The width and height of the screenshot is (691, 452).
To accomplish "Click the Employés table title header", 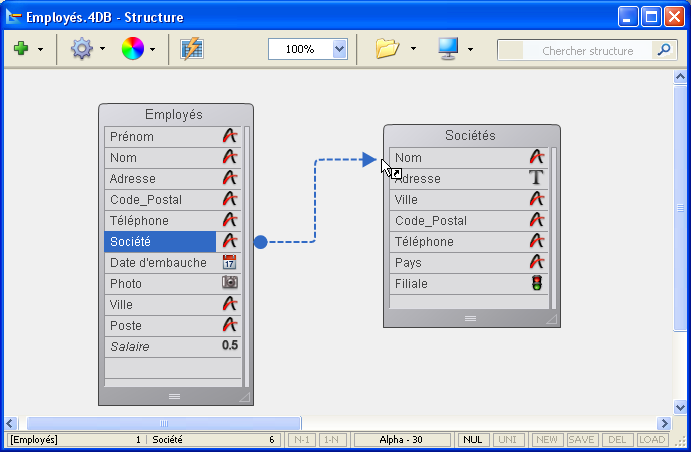I will click(174, 115).
